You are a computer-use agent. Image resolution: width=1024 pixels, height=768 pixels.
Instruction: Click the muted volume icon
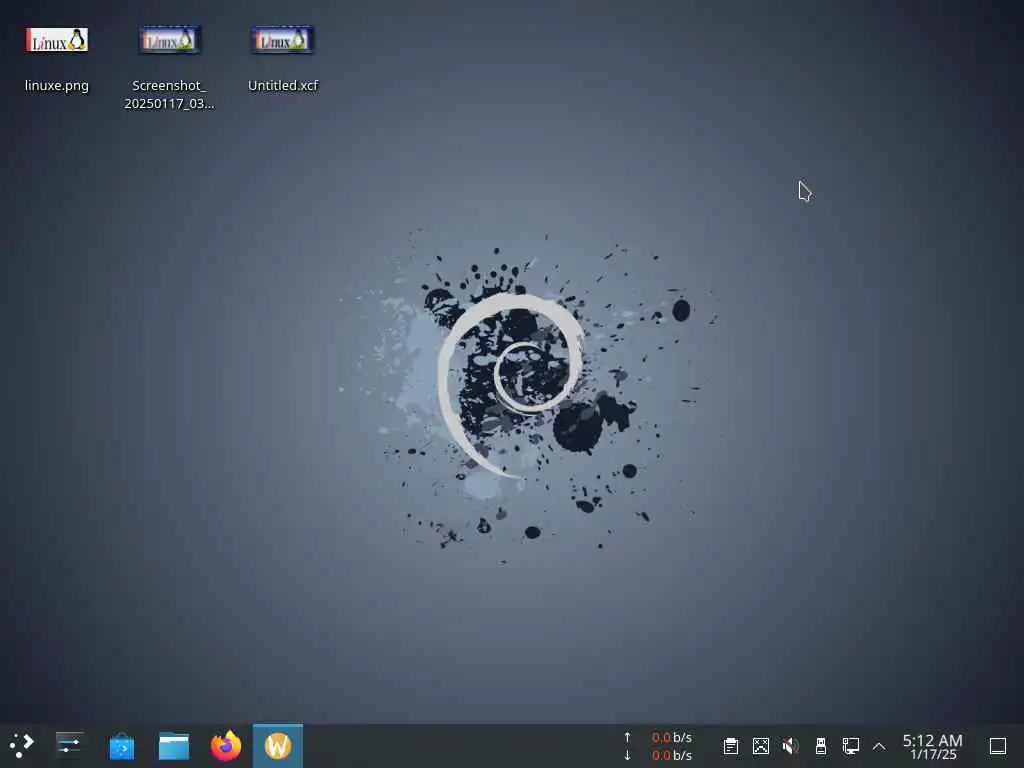tap(790, 746)
